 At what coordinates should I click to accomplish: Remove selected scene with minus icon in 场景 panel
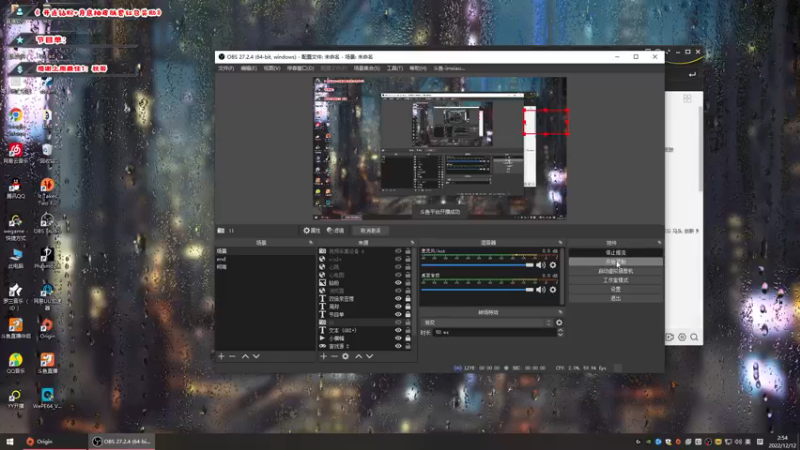232,356
